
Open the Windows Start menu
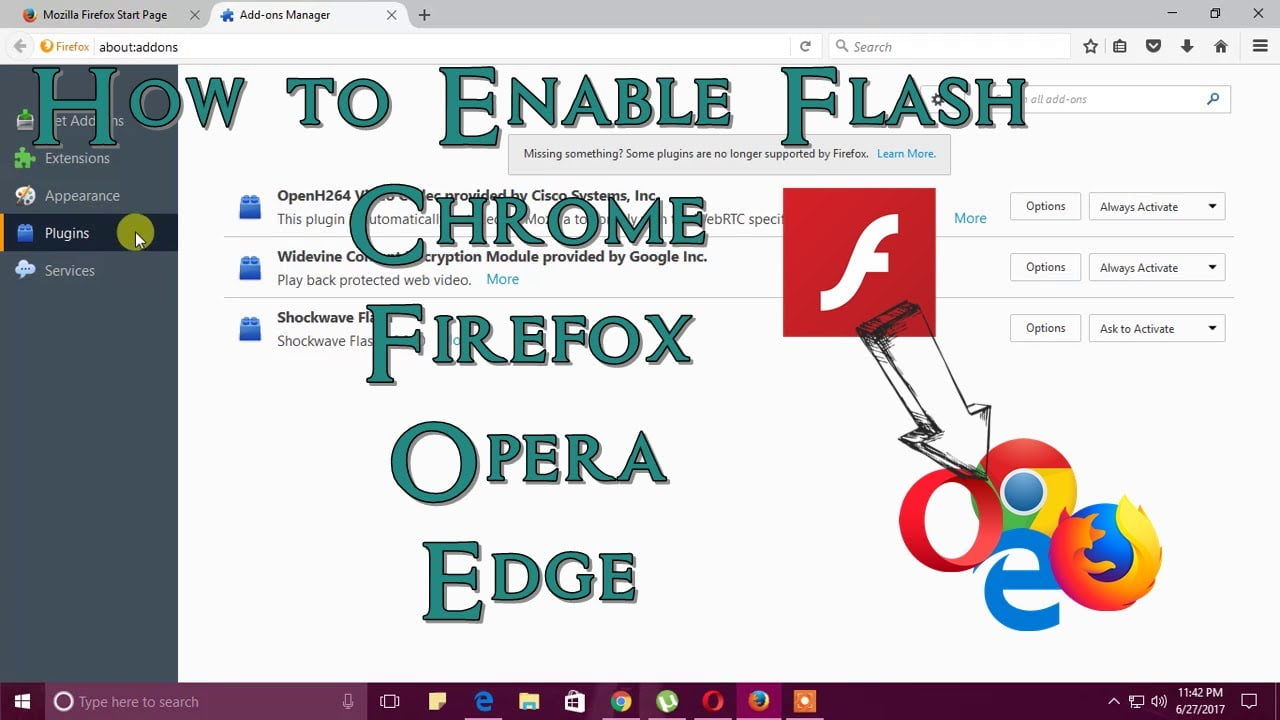22,701
